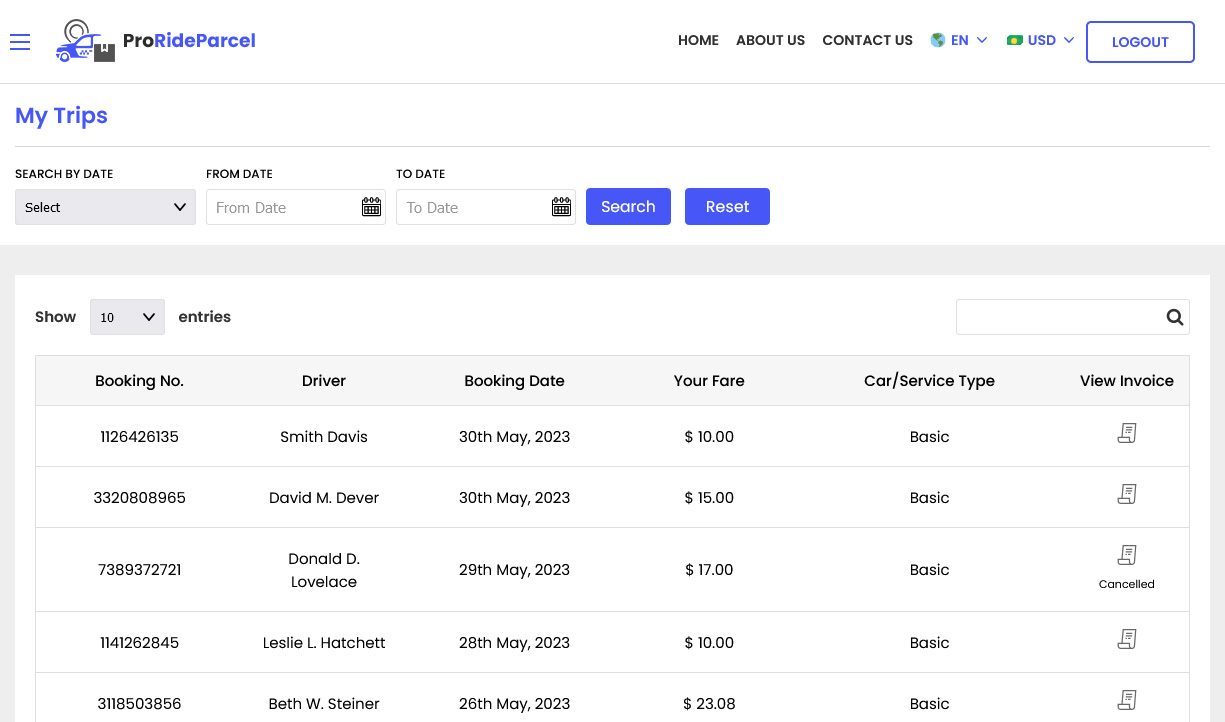The width and height of the screenshot is (1225, 722).
Task: Open the Show entries count dropdown
Action: pyautogui.click(x=127, y=317)
